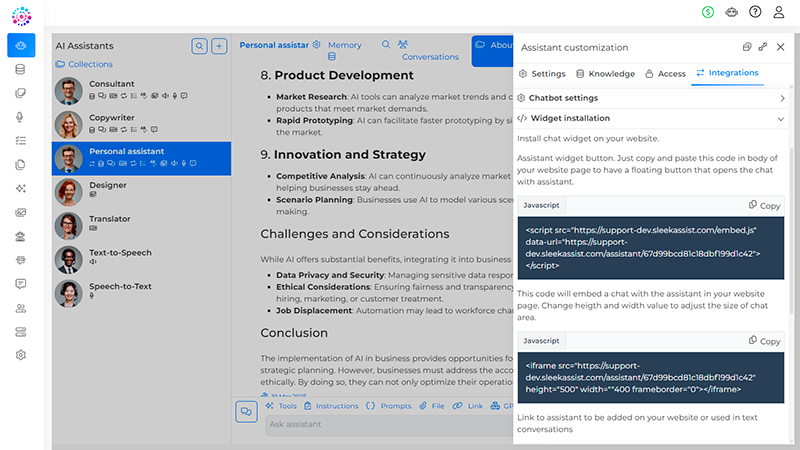Select the Integrations tab
800x450 pixels.
pos(728,73)
